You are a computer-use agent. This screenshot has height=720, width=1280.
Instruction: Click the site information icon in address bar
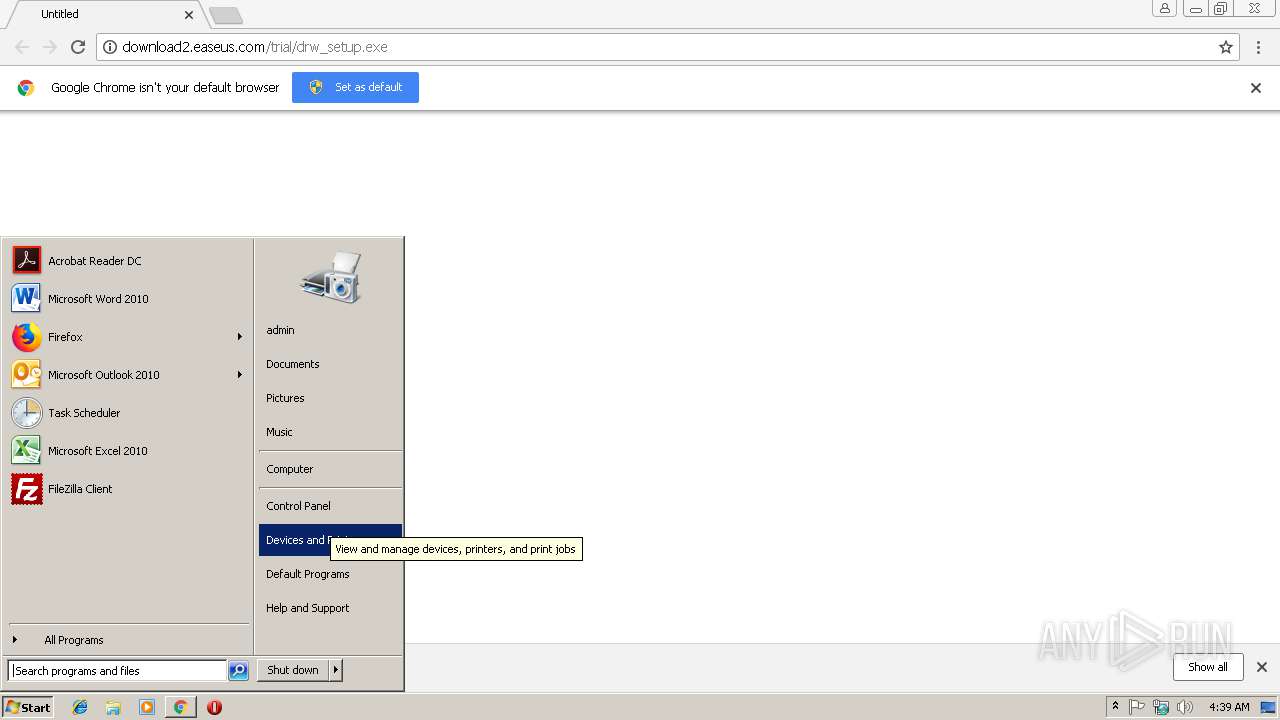110,47
